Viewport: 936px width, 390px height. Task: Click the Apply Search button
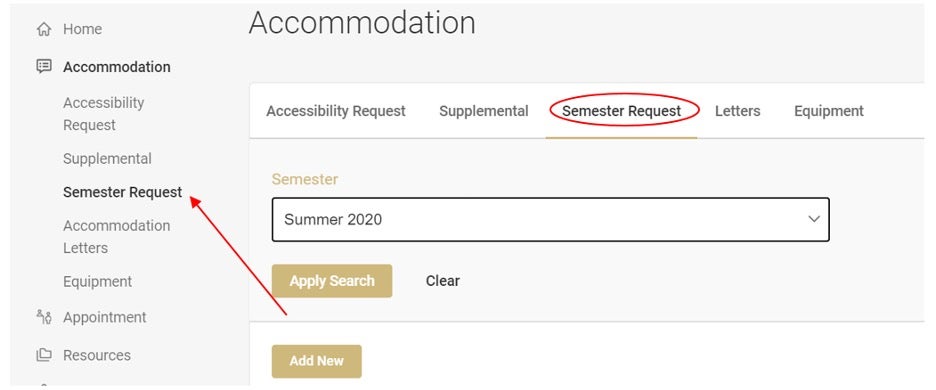tap(332, 281)
